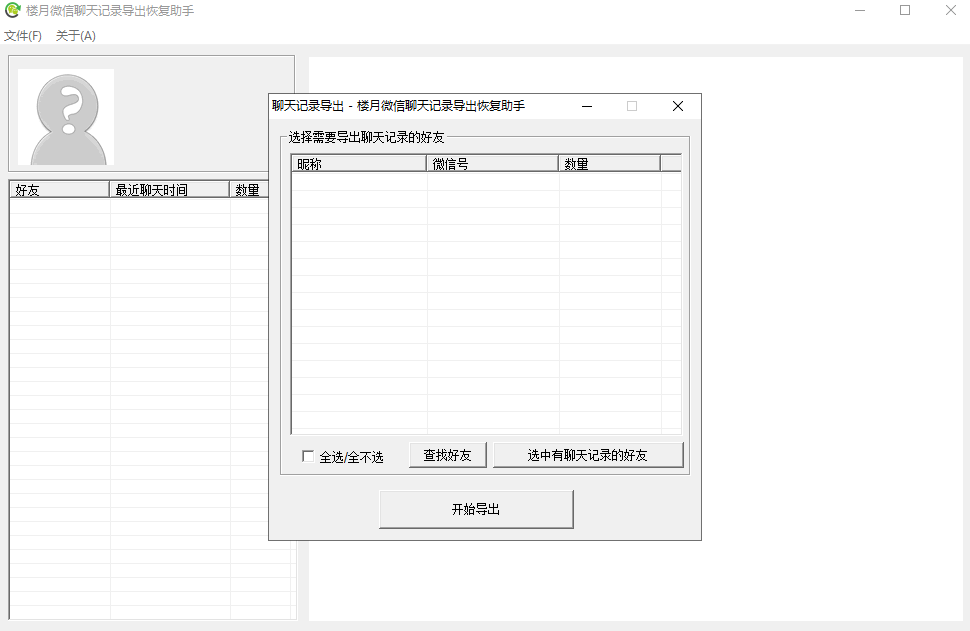Sort by the 微信号 column header
This screenshot has width=970, height=631.
tap(492, 164)
